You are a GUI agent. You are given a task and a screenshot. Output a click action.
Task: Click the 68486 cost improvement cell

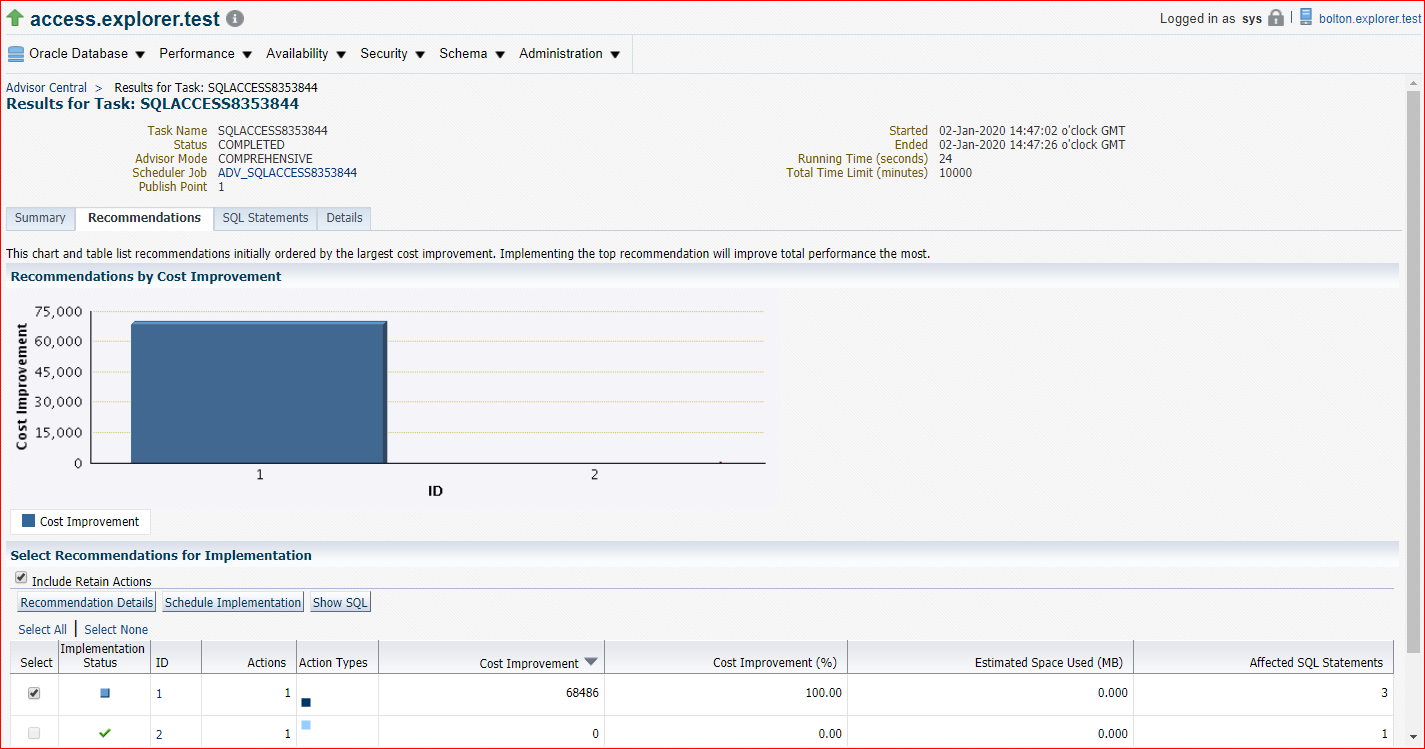582,693
